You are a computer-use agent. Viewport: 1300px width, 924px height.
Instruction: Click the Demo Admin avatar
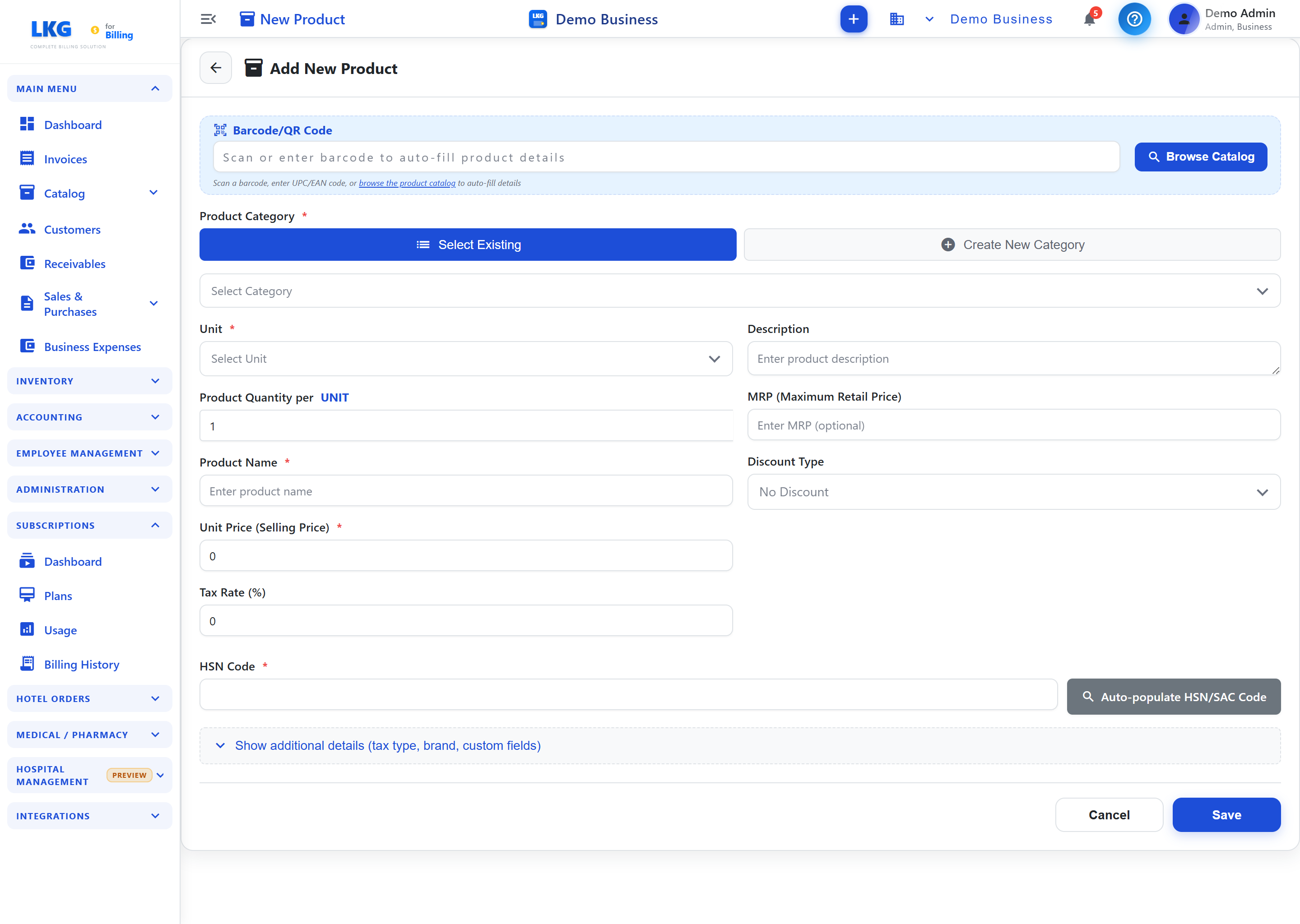[x=1184, y=19]
